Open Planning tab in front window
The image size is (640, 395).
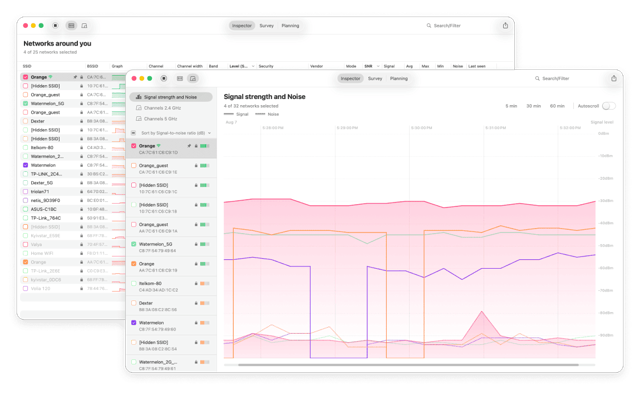click(399, 78)
